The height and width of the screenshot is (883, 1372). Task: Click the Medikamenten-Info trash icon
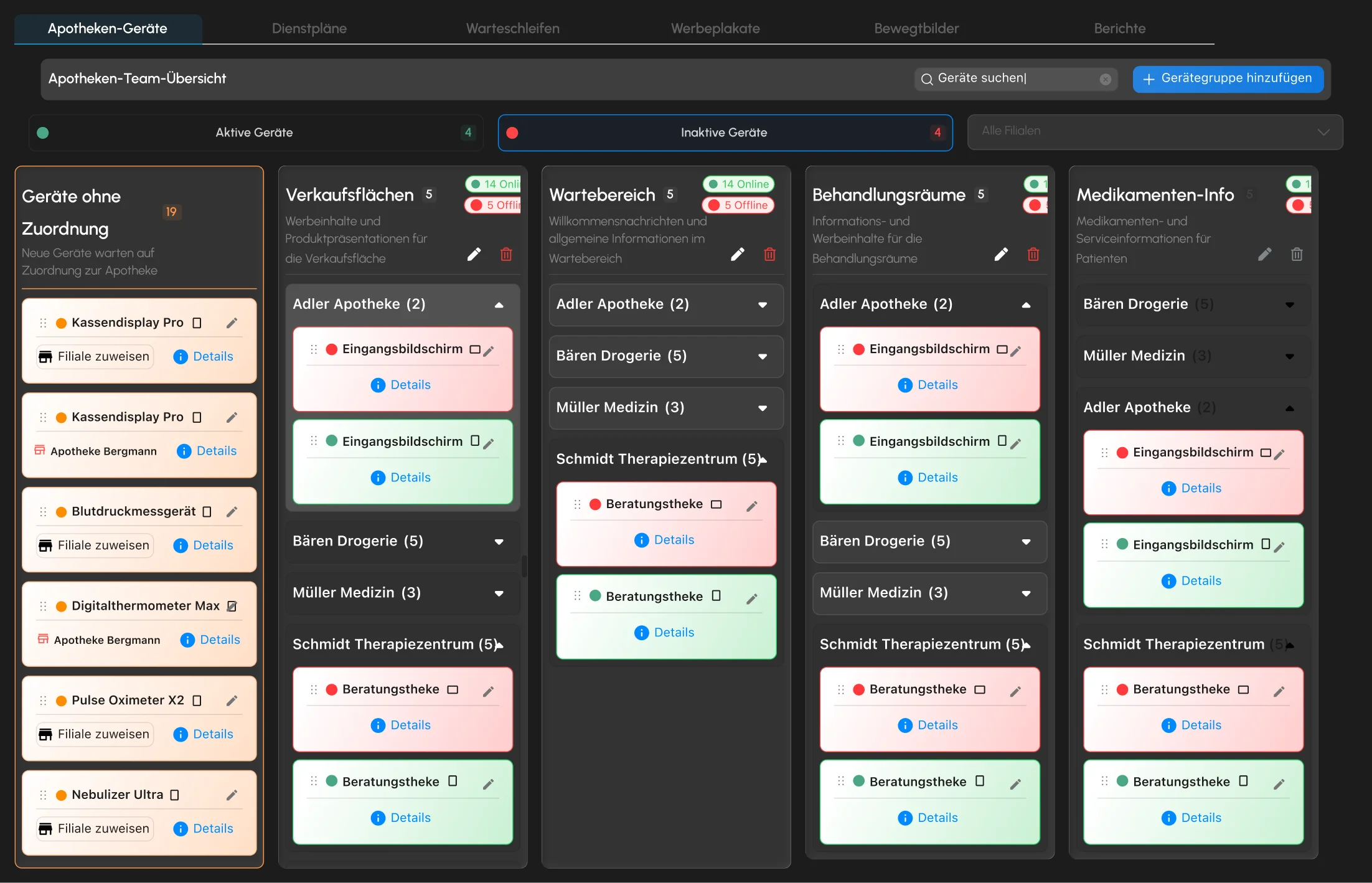click(x=1297, y=254)
